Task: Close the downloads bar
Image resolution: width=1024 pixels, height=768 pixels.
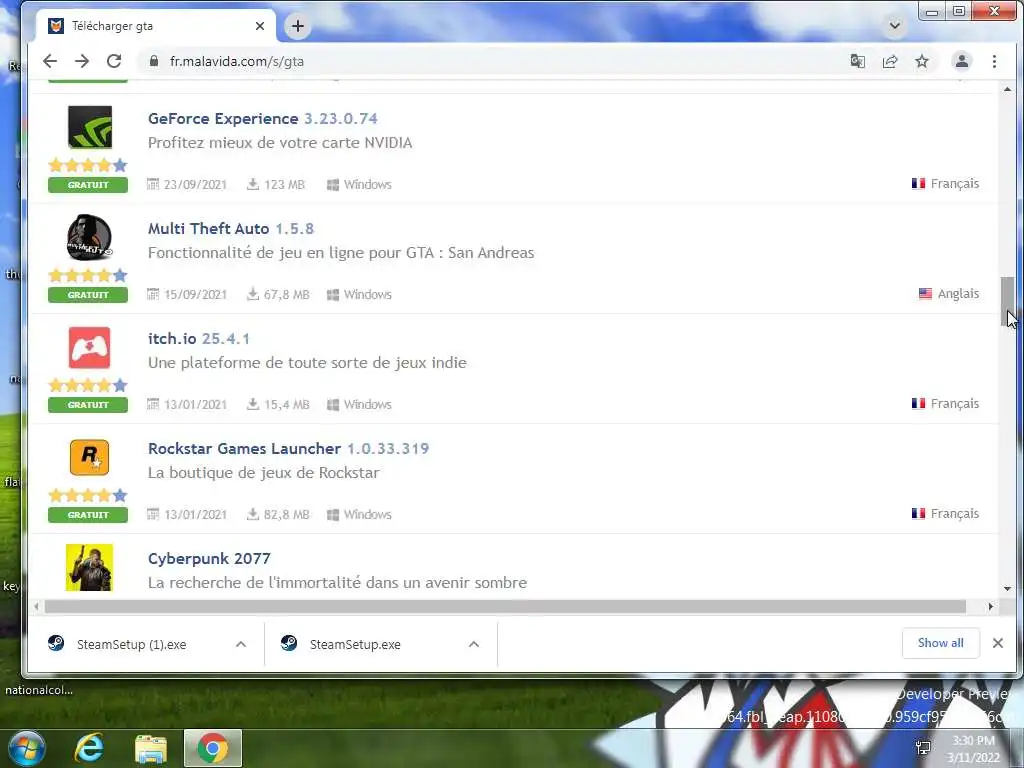Action: [998, 643]
